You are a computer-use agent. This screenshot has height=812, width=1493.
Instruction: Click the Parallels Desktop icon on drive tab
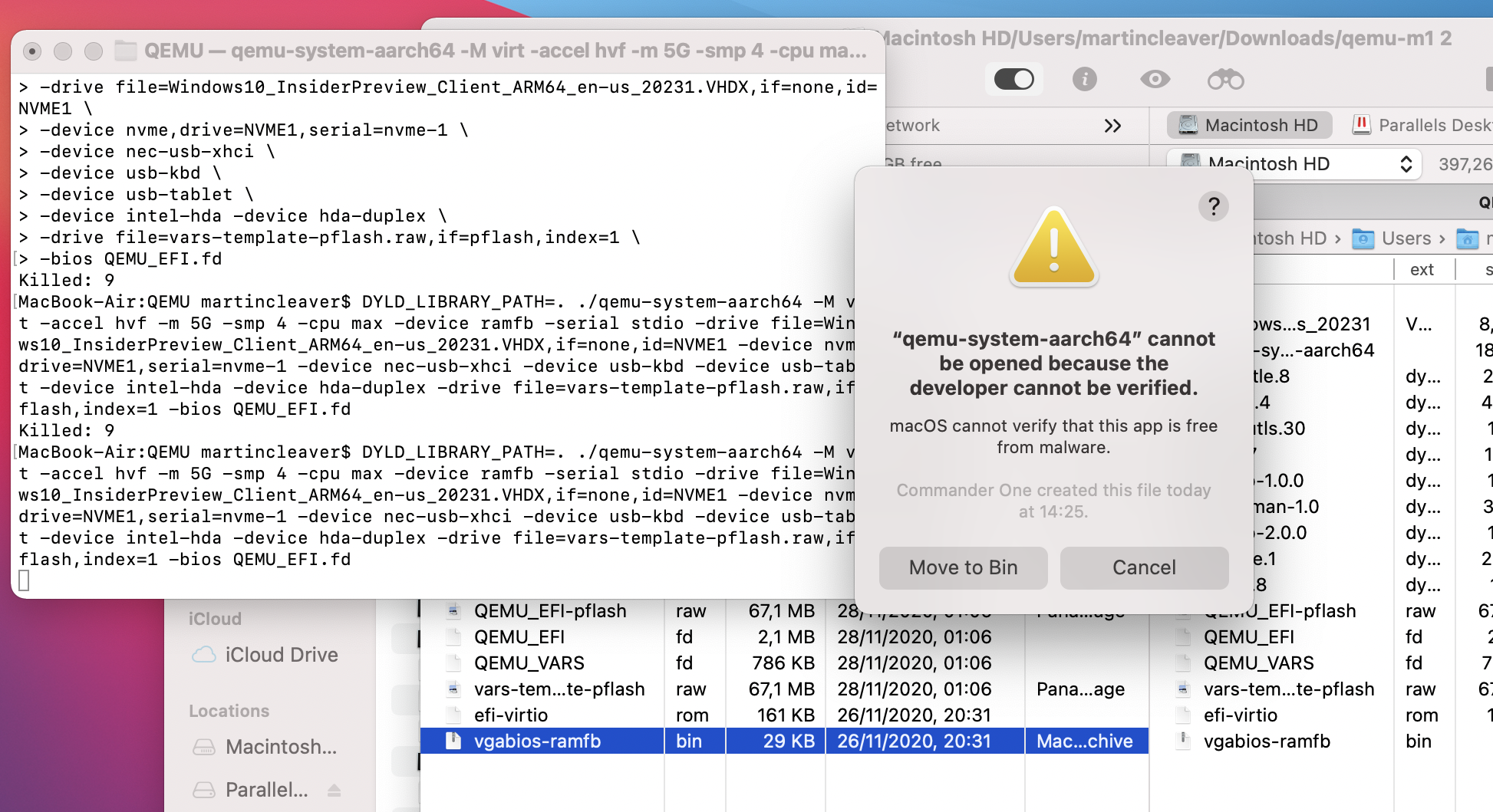[1362, 125]
